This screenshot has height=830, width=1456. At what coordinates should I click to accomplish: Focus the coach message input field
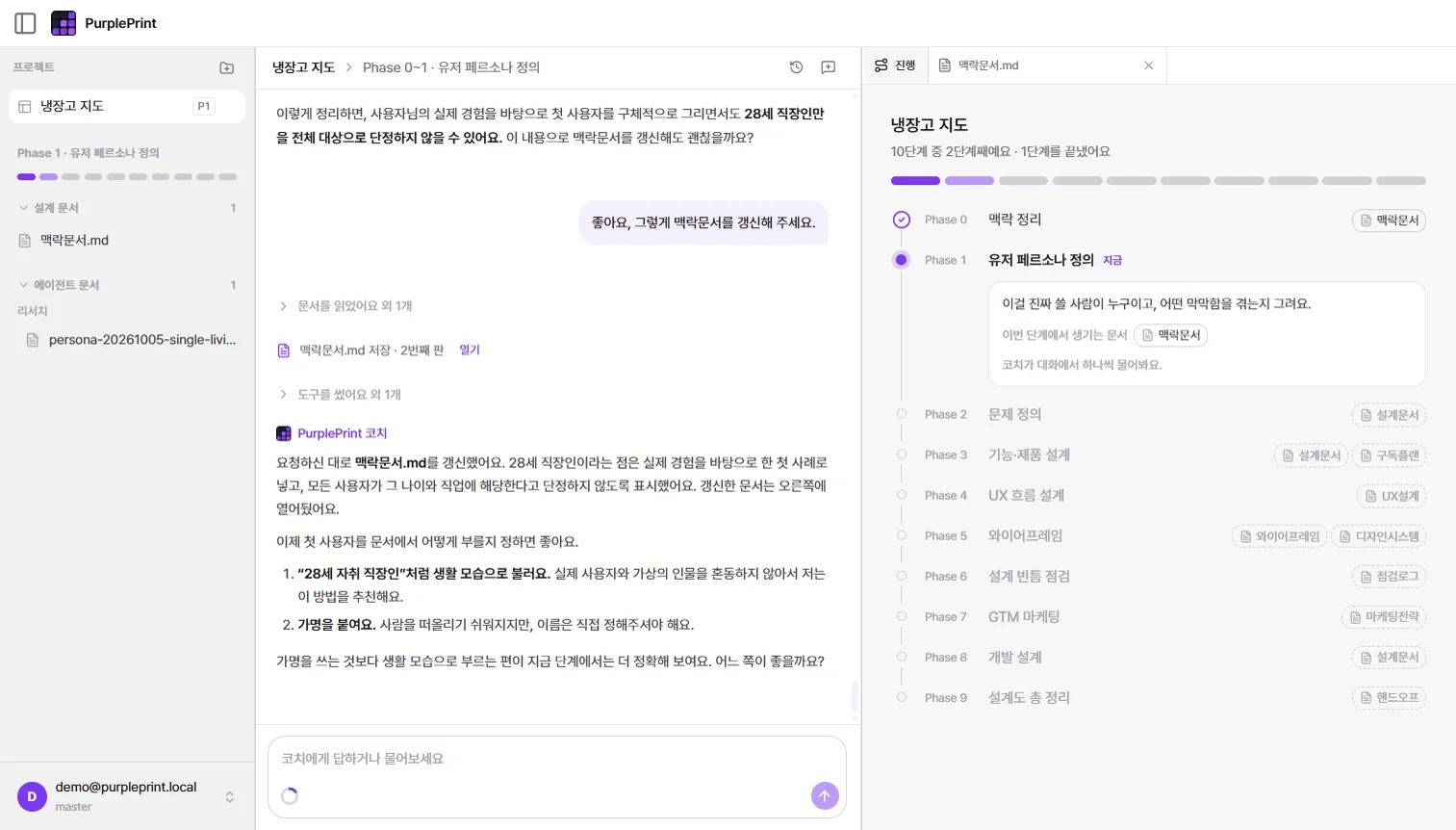(x=556, y=759)
